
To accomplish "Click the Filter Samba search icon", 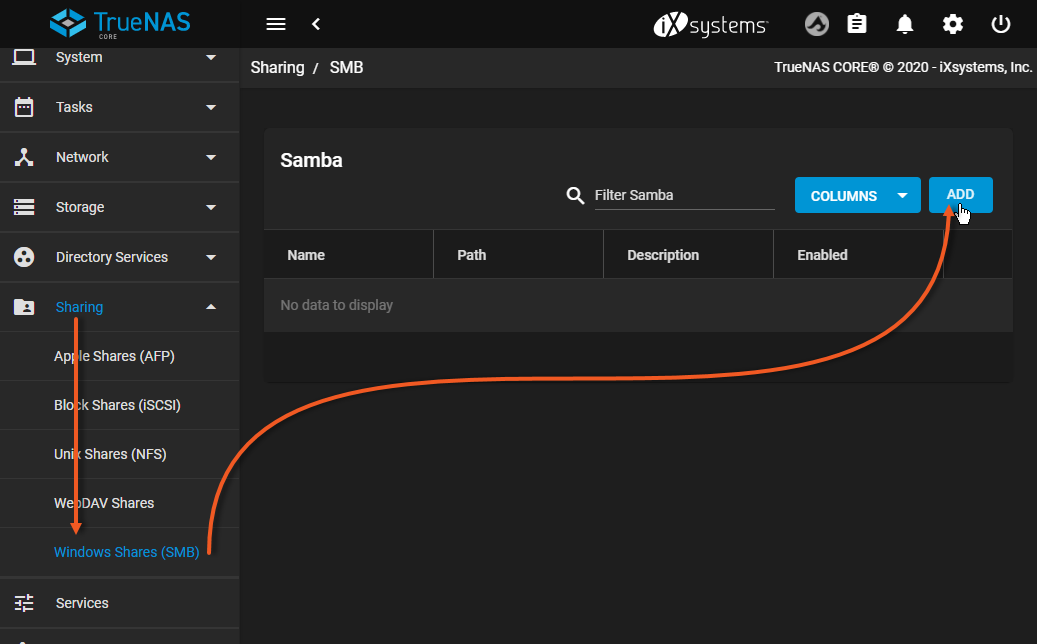I will (x=575, y=196).
